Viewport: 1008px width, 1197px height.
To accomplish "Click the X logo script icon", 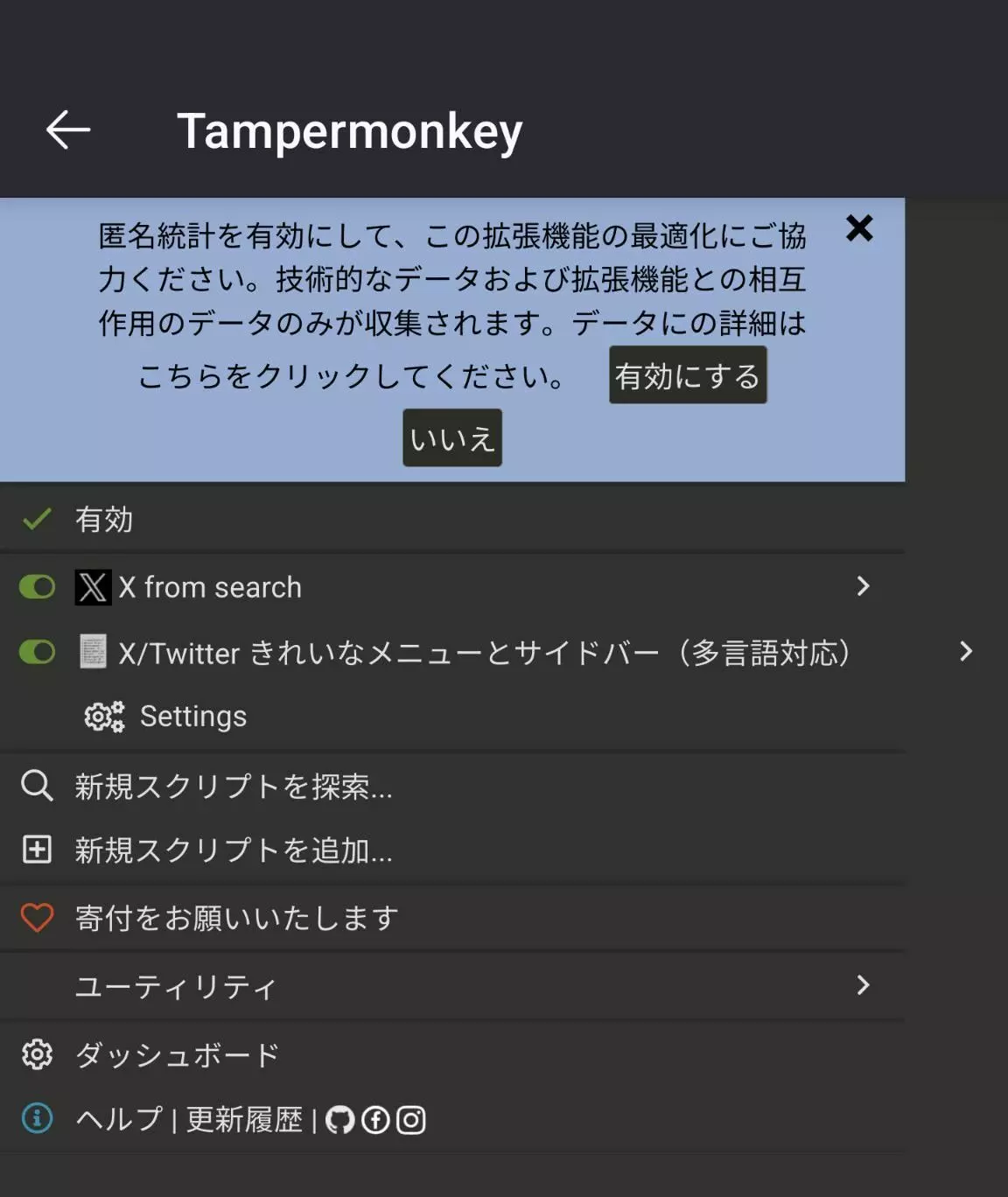I will 93,587.
